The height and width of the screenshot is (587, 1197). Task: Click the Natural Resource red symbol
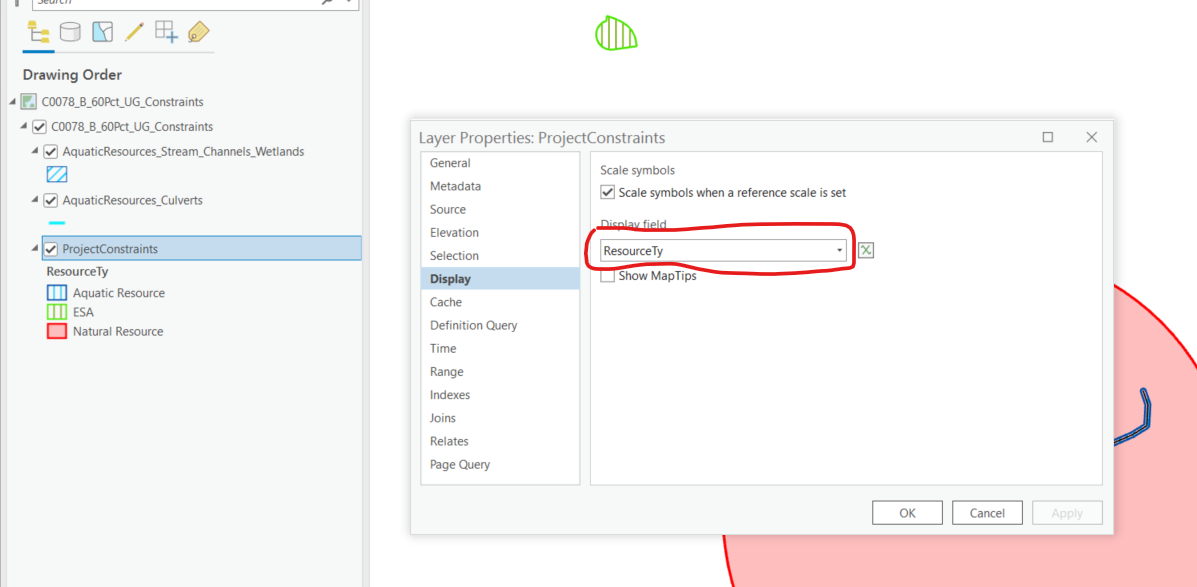(56, 331)
